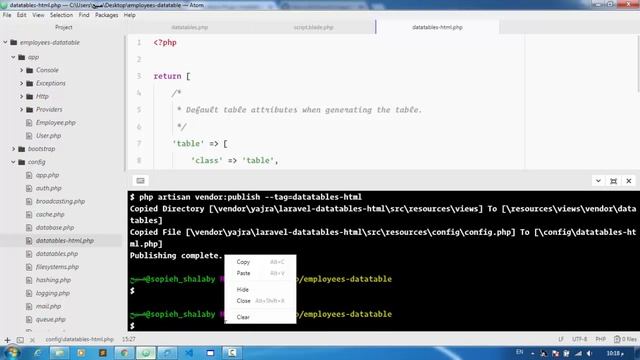
Task: Choose Hide in terminal context menu
Action: pyautogui.click(x=260, y=289)
